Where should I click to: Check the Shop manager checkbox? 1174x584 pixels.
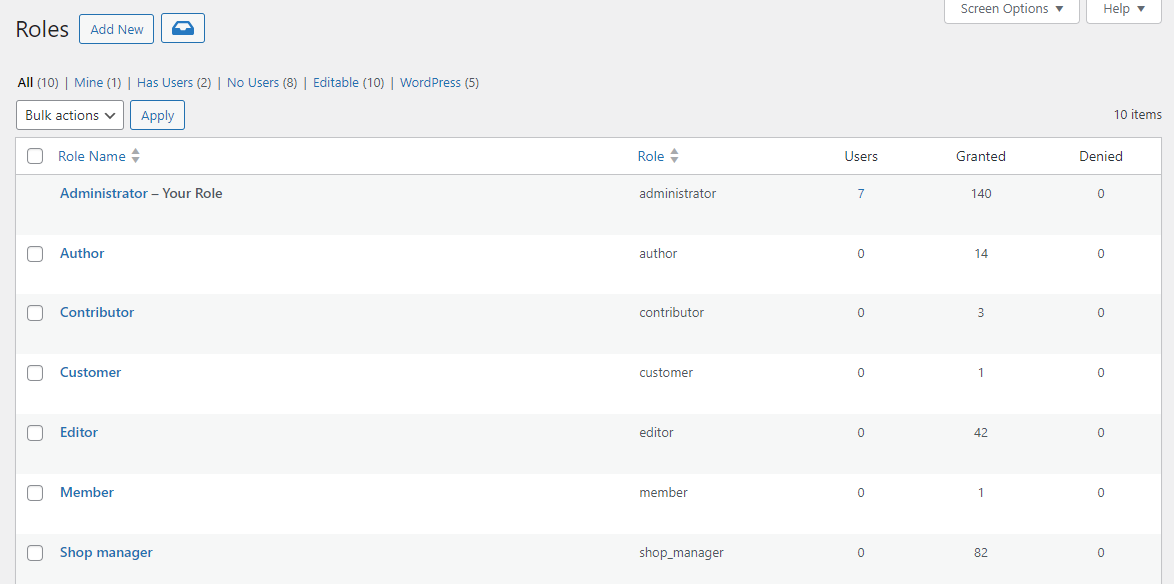click(35, 553)
